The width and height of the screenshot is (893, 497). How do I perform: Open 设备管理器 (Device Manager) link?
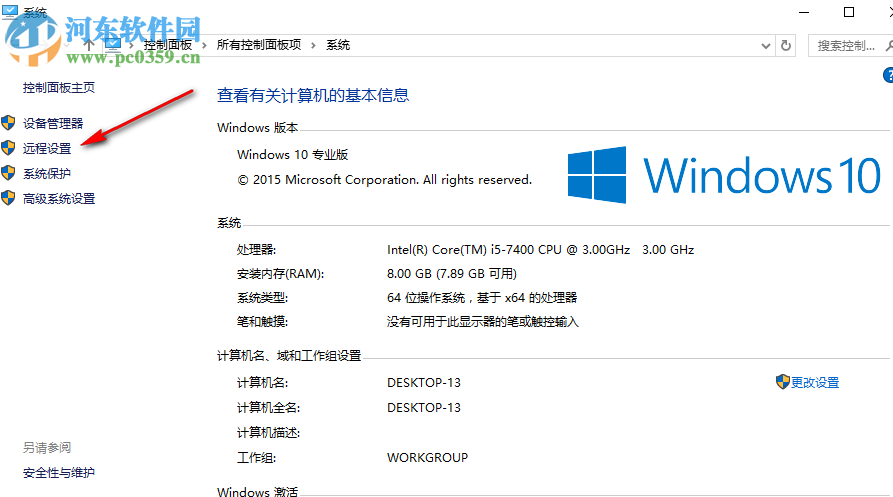pos(53,123)
